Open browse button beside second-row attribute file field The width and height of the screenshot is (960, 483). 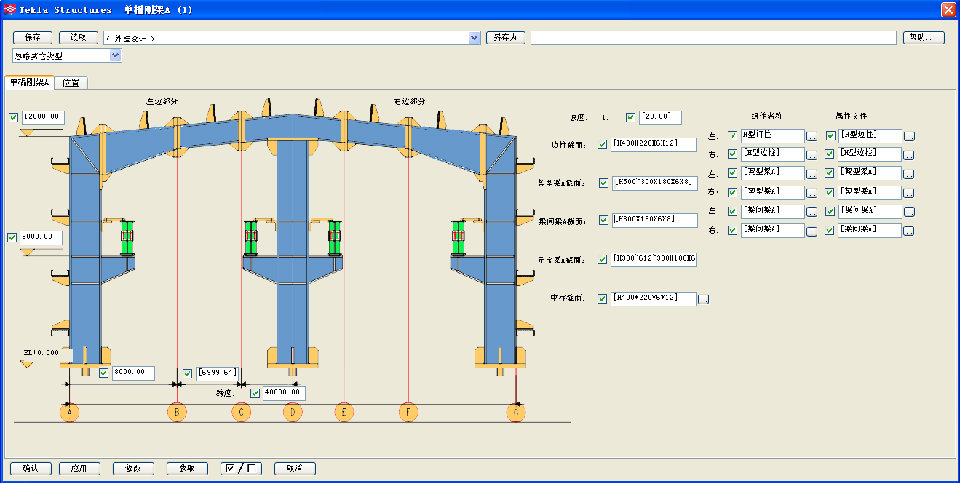coord(909,155)
